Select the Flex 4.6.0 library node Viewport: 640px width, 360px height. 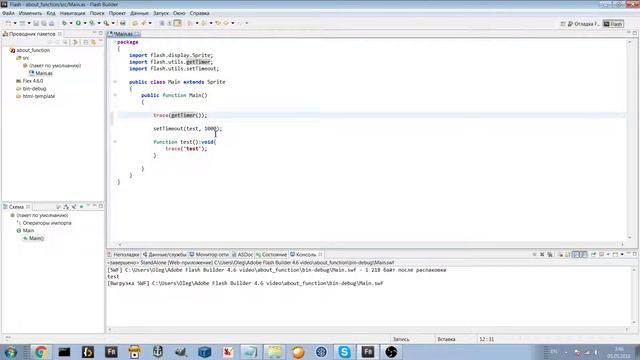point(33,81)
